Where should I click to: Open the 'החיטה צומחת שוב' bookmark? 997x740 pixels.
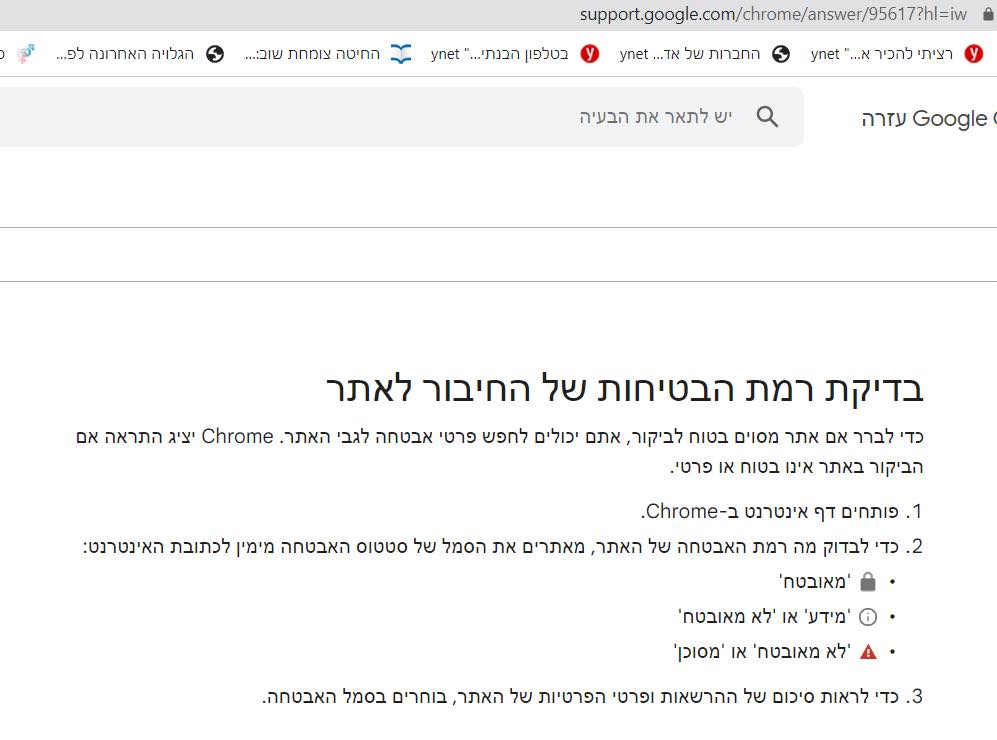click(x=328, y=54)
